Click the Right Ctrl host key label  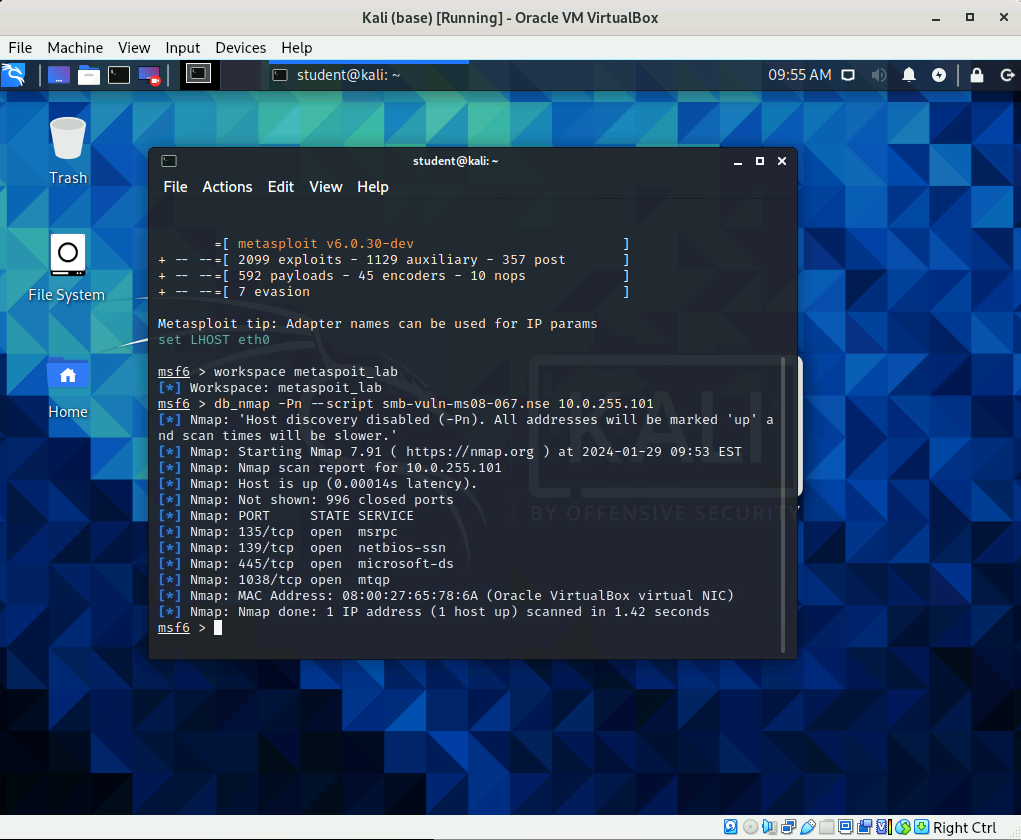tap(964, 828)
